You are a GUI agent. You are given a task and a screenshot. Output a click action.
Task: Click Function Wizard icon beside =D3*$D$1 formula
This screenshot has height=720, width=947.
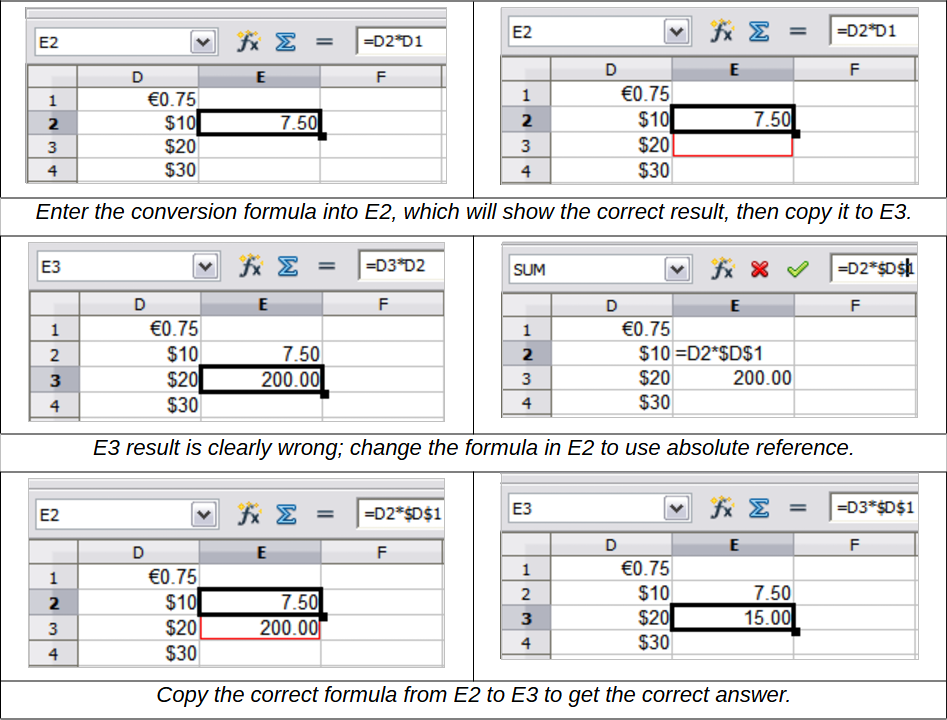coord(723,508)
